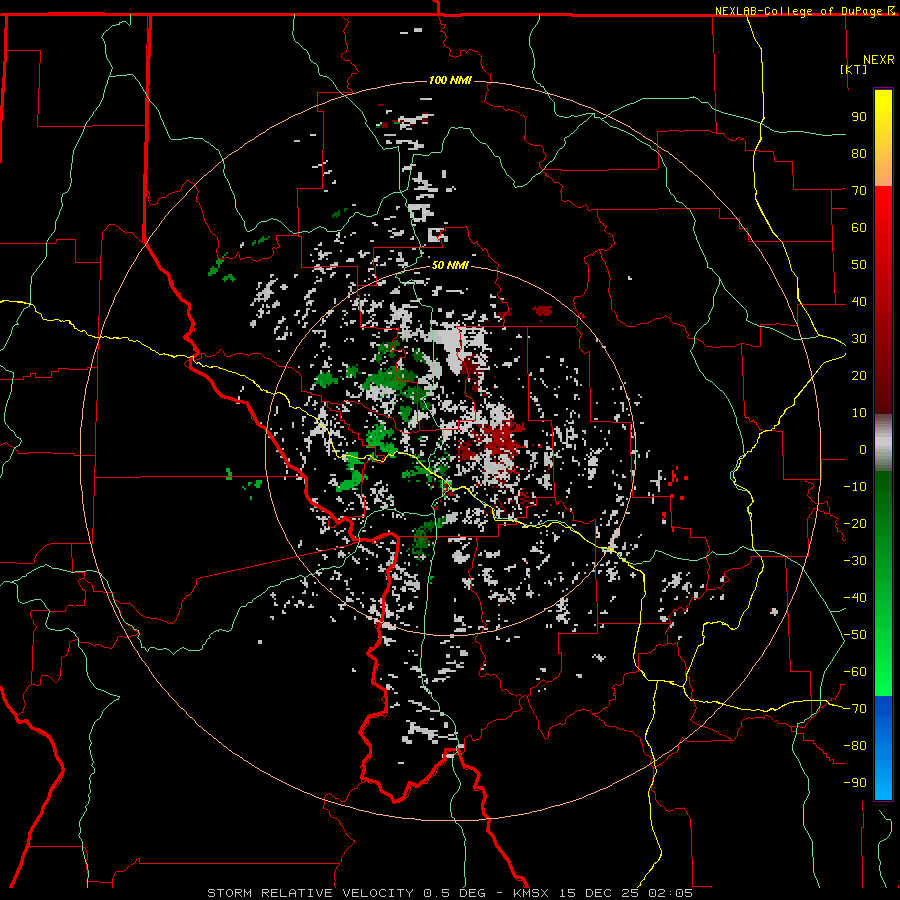Click the positive 80 scale label
900x900 pixels.
[x=859, y=153]
